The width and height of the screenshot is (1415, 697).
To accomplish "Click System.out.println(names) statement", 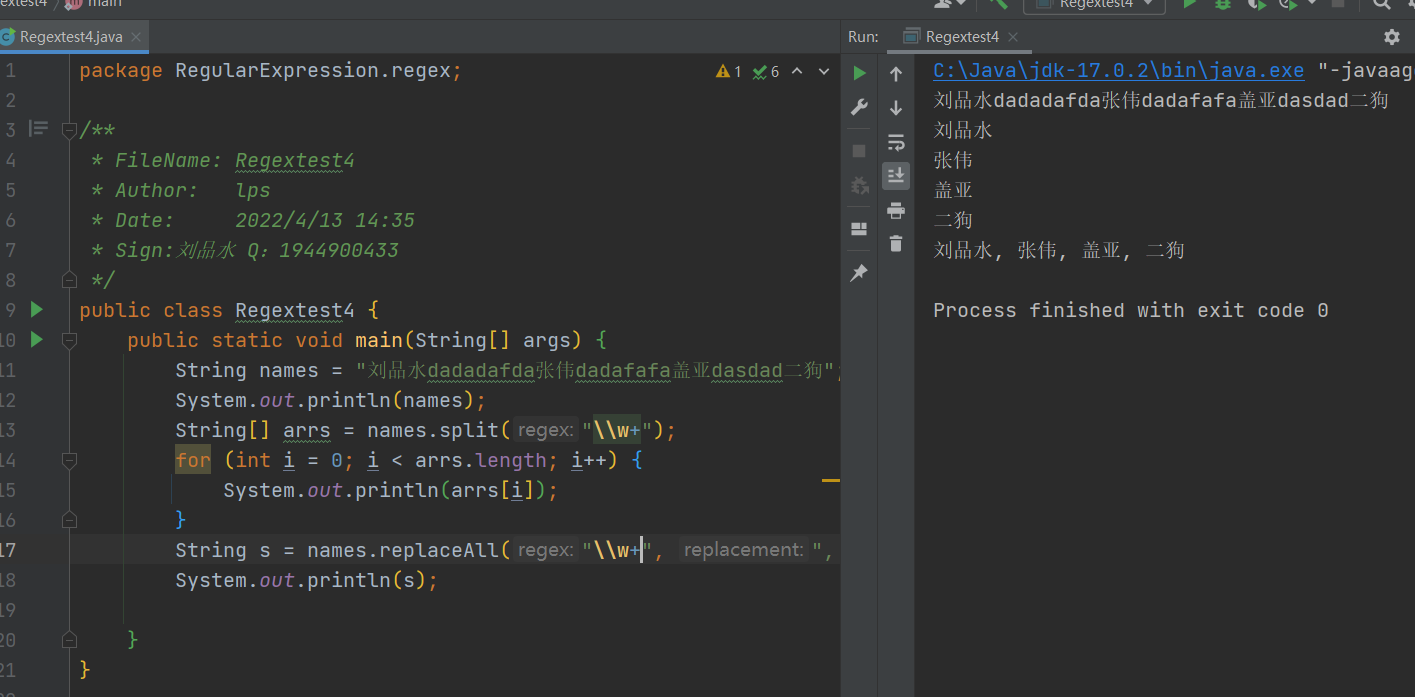I will tap(331, 401).
